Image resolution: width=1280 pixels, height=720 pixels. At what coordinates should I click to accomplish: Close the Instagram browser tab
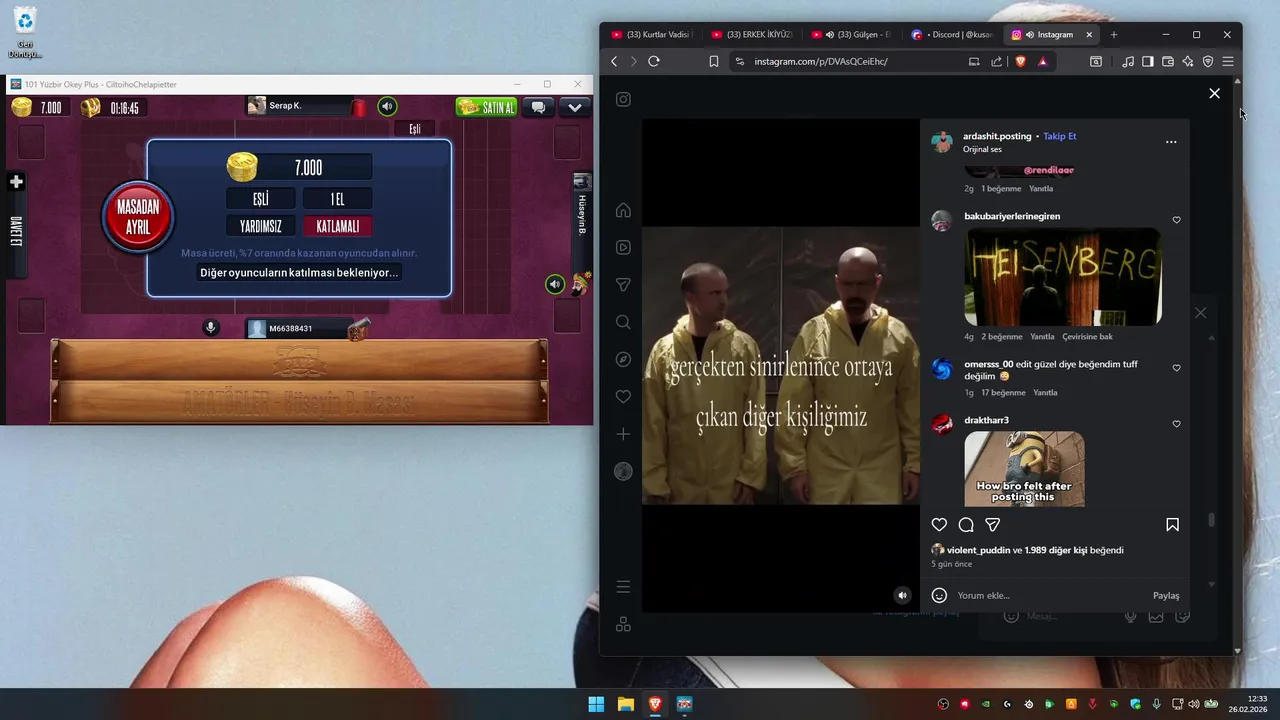1089,34
